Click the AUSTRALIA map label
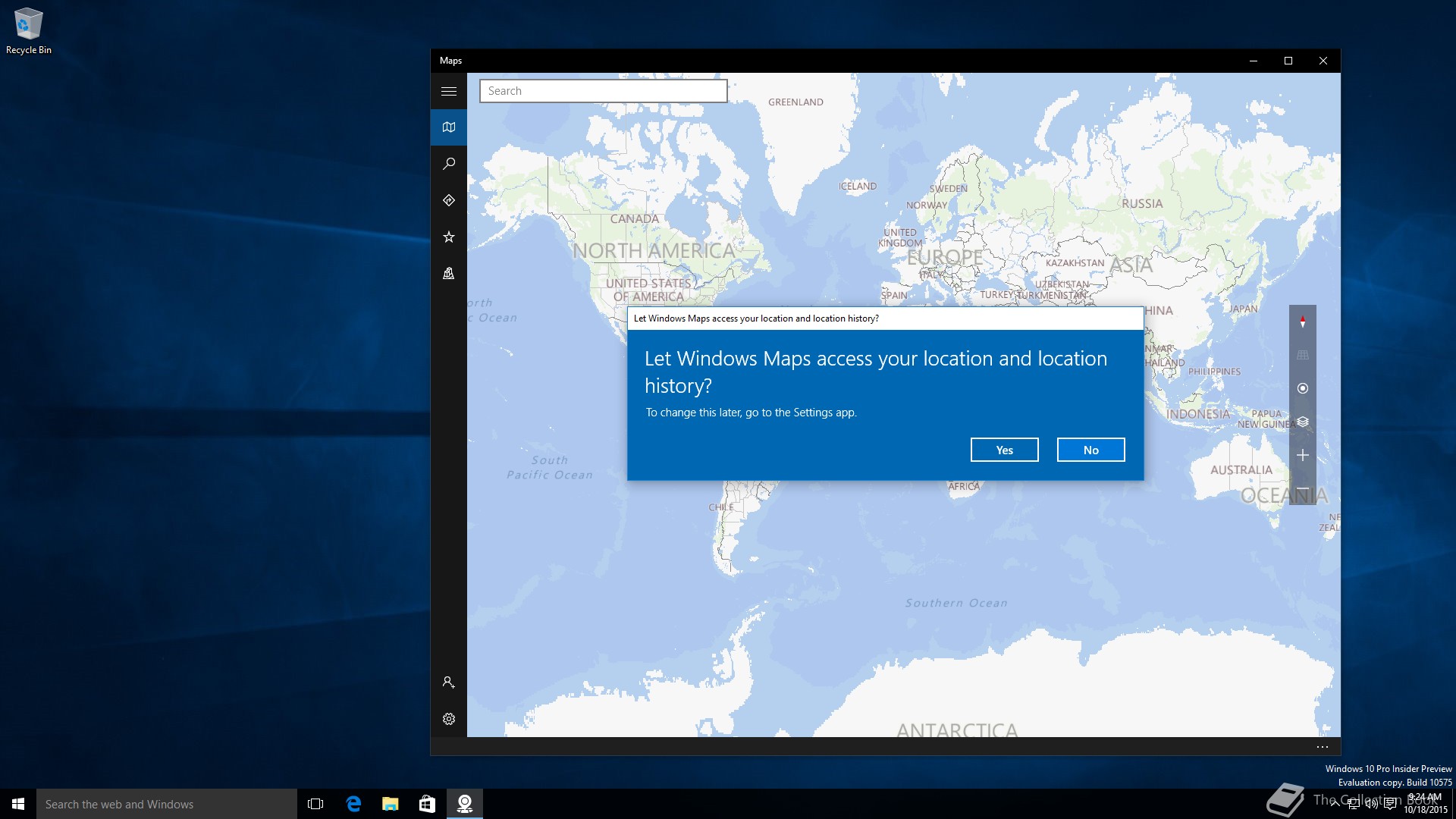Screen dimensions: 1456x819 click(x=1241, y=470)
